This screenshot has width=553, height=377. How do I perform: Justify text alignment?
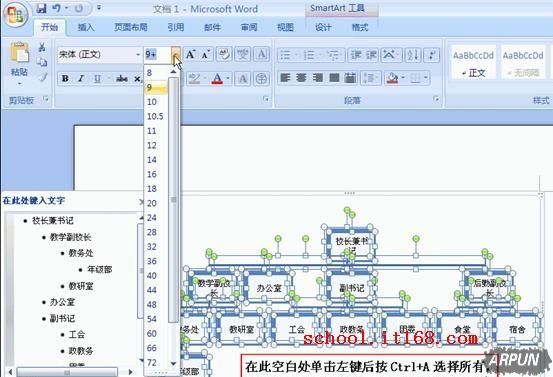(x=334, y=78)
